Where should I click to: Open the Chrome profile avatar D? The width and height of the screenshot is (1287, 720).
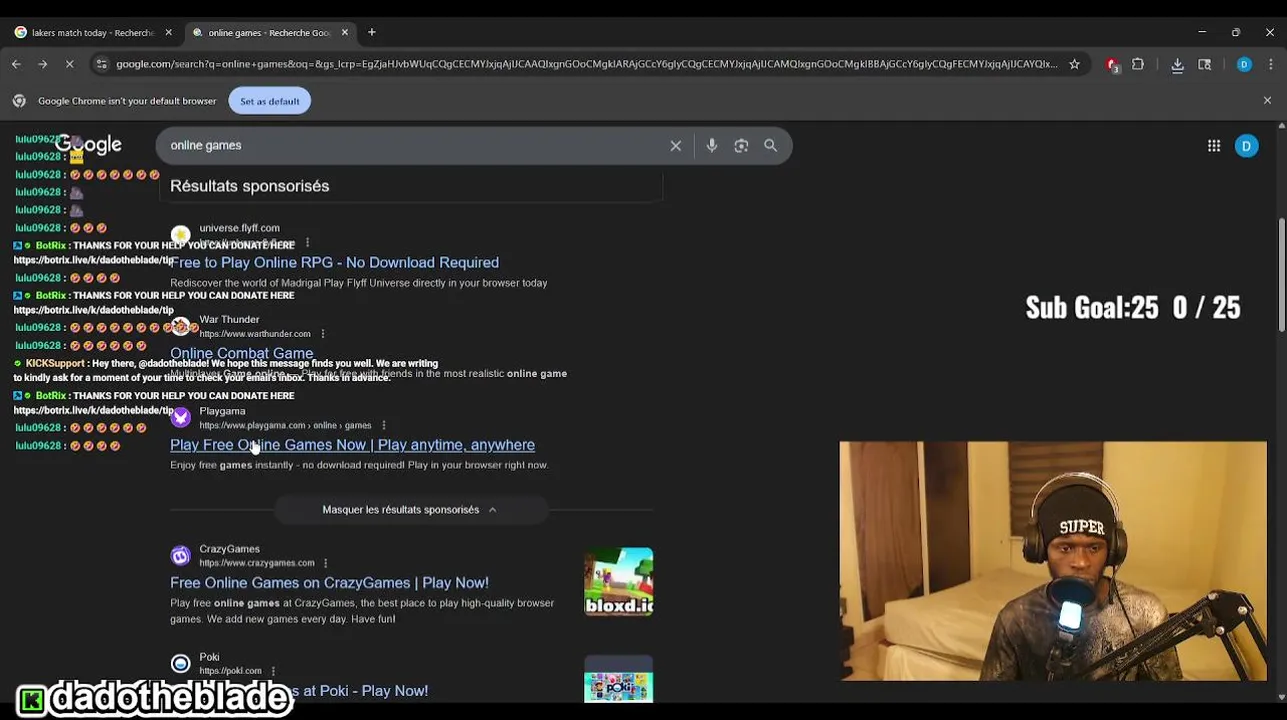pos(1244,64)
